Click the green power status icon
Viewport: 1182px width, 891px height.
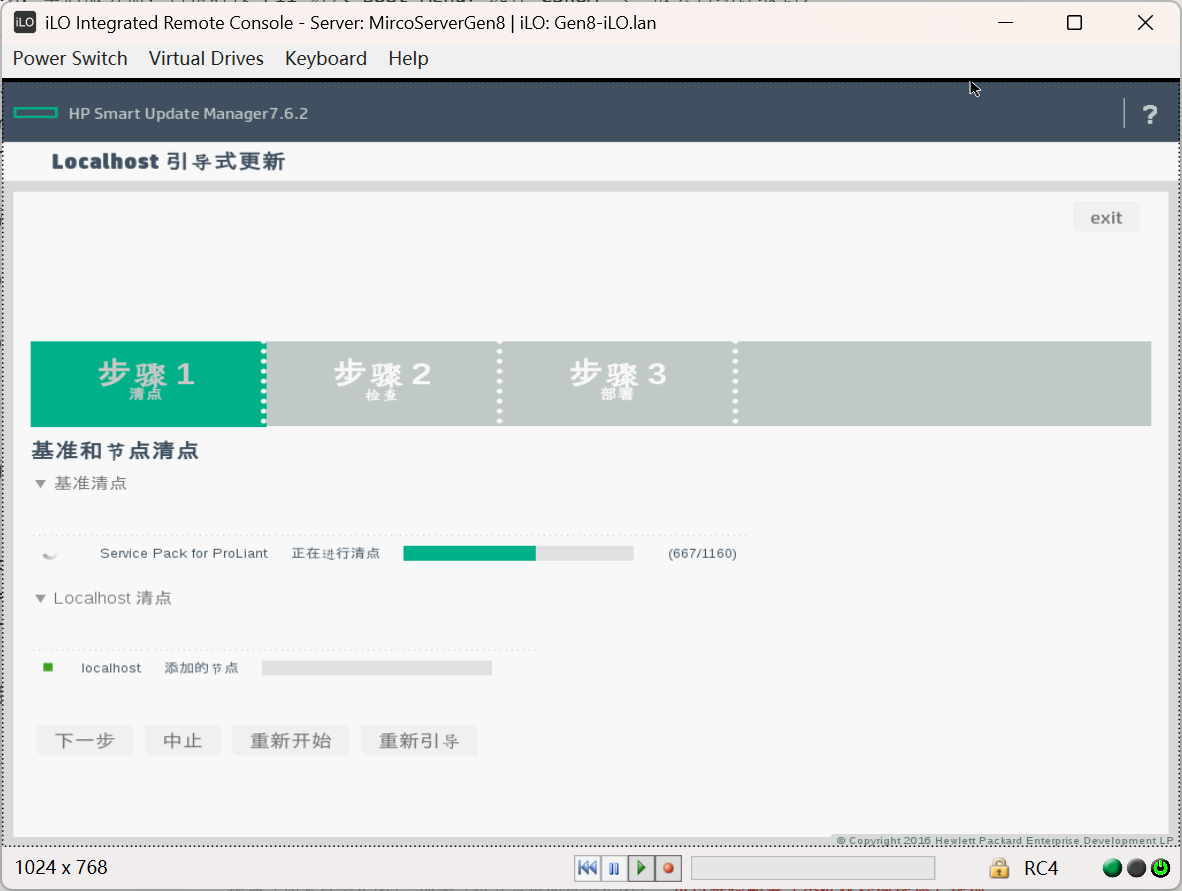point(1160,868)
